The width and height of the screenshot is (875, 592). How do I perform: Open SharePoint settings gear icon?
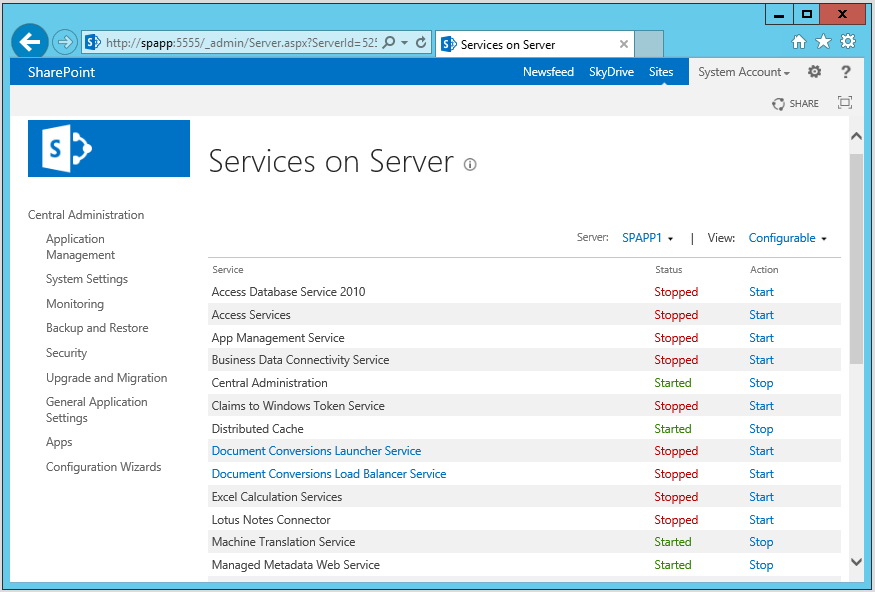click(815, 72)
